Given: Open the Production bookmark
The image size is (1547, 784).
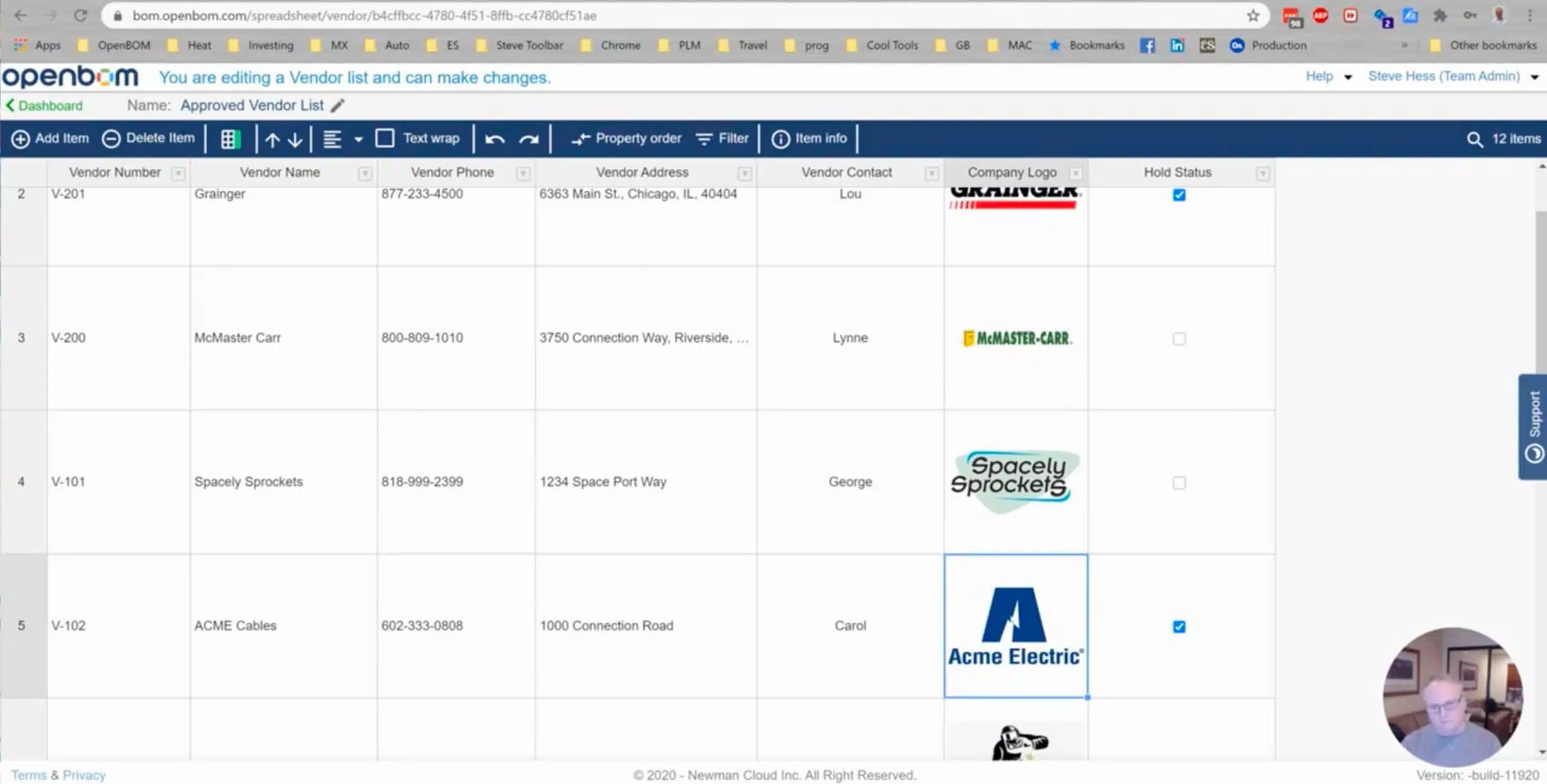Looking at the screenshot, I should tap(1268, 45).
